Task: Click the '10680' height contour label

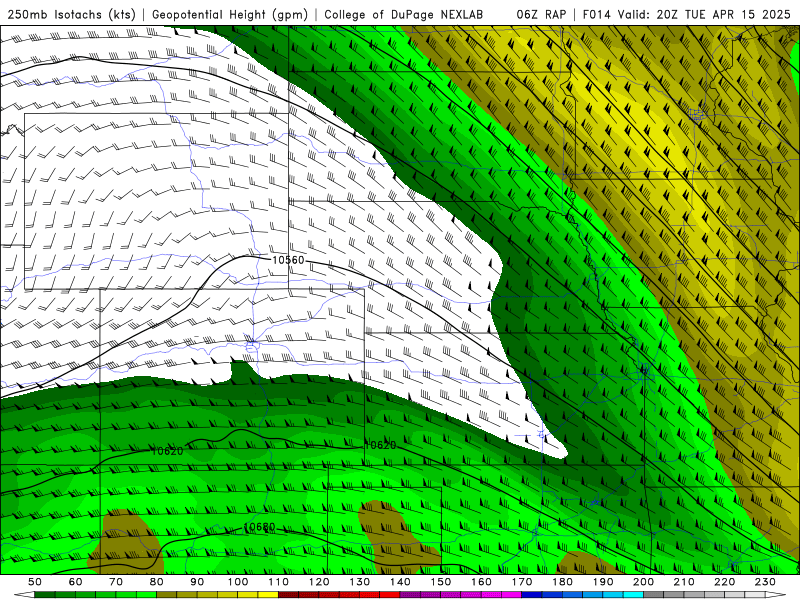Action: (259, 527)
